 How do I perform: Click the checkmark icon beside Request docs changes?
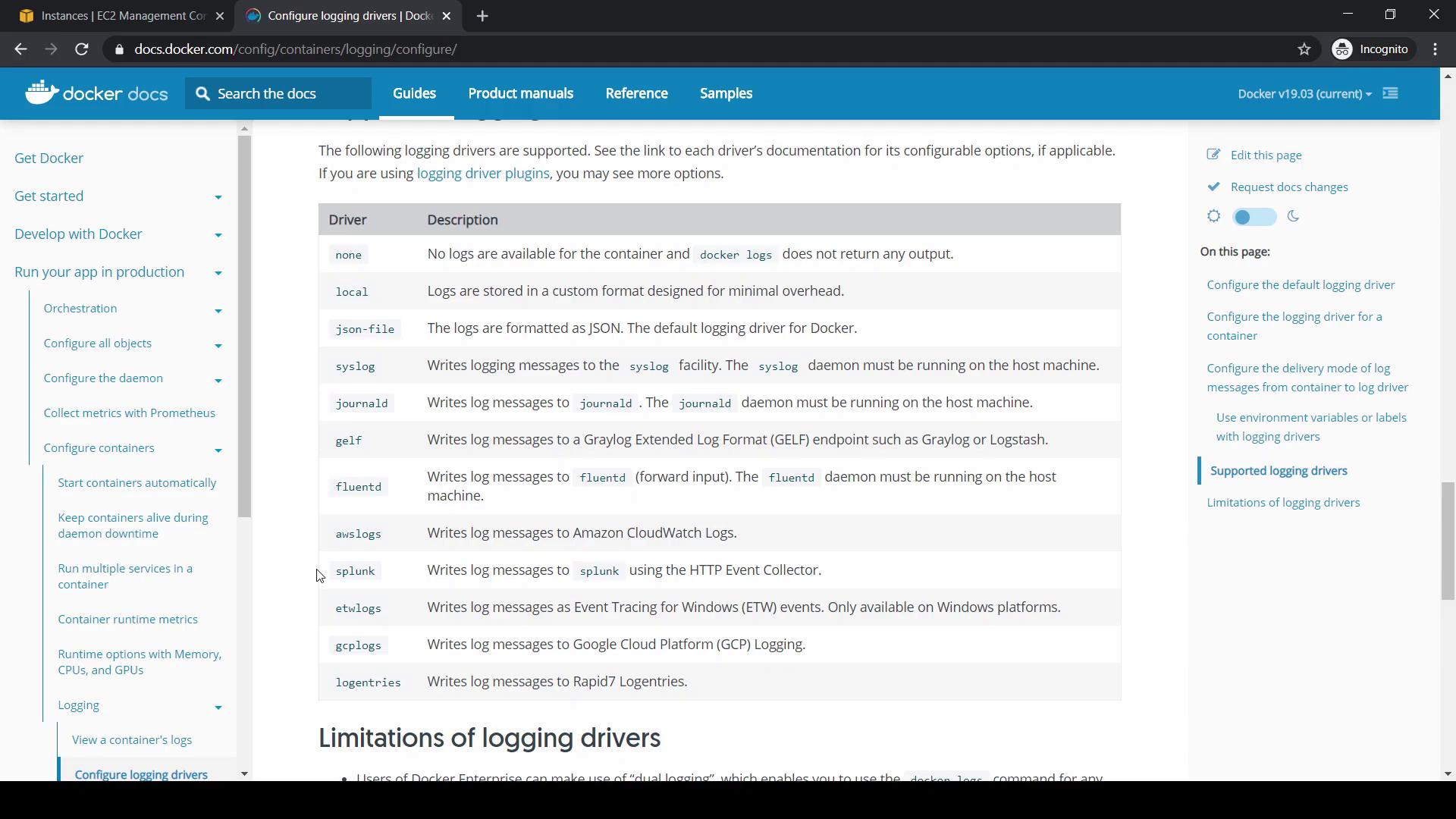(1213, 187)
